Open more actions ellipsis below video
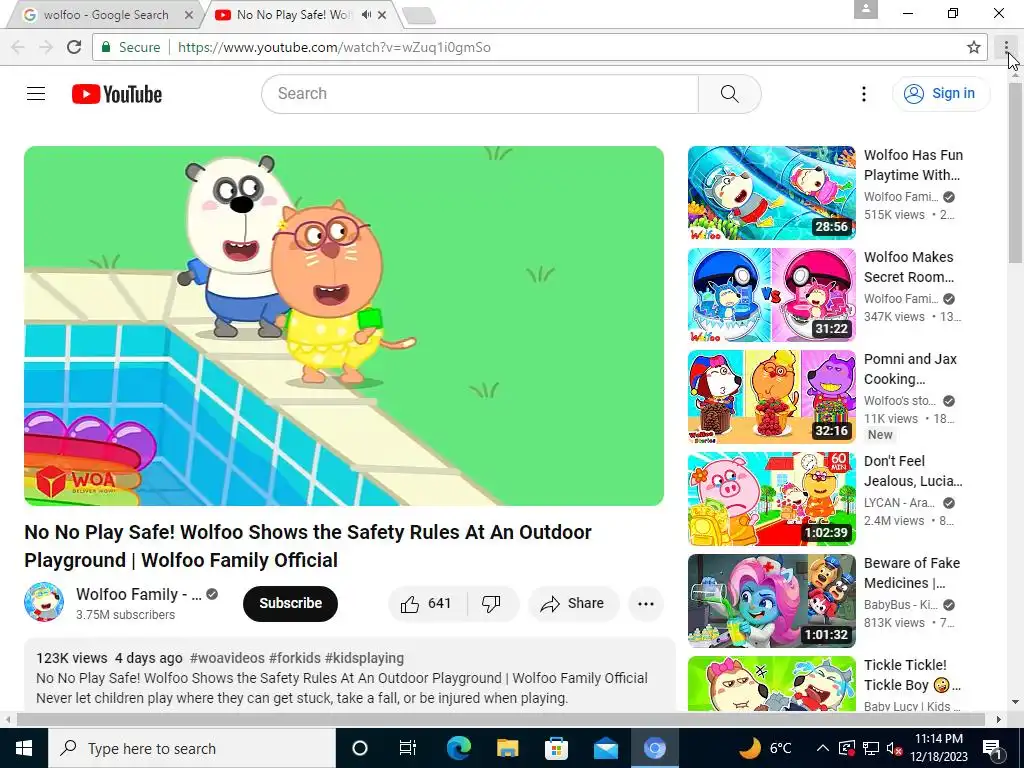The image size is (1024, 768). pos(646,603)
